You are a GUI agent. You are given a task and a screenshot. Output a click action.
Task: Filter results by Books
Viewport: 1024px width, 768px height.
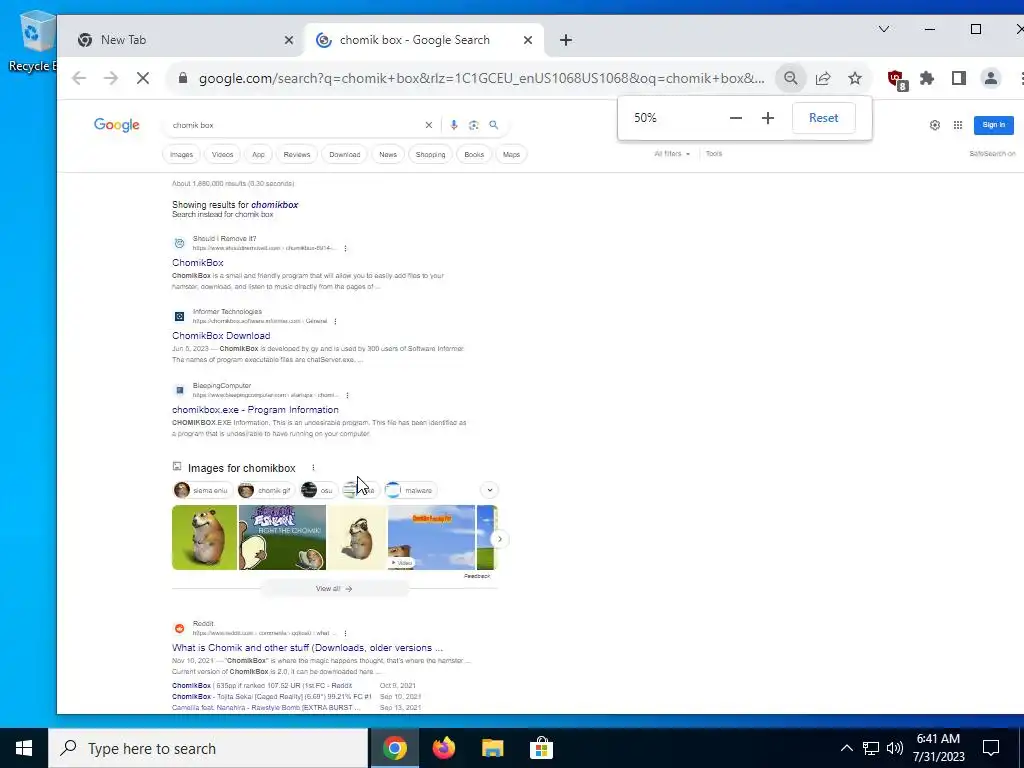pos(474,155)
